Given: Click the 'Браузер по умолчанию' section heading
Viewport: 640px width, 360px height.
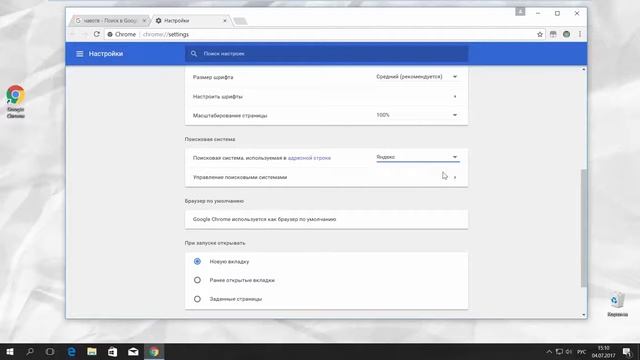Looking at the screenshot, I should (214, 201).
